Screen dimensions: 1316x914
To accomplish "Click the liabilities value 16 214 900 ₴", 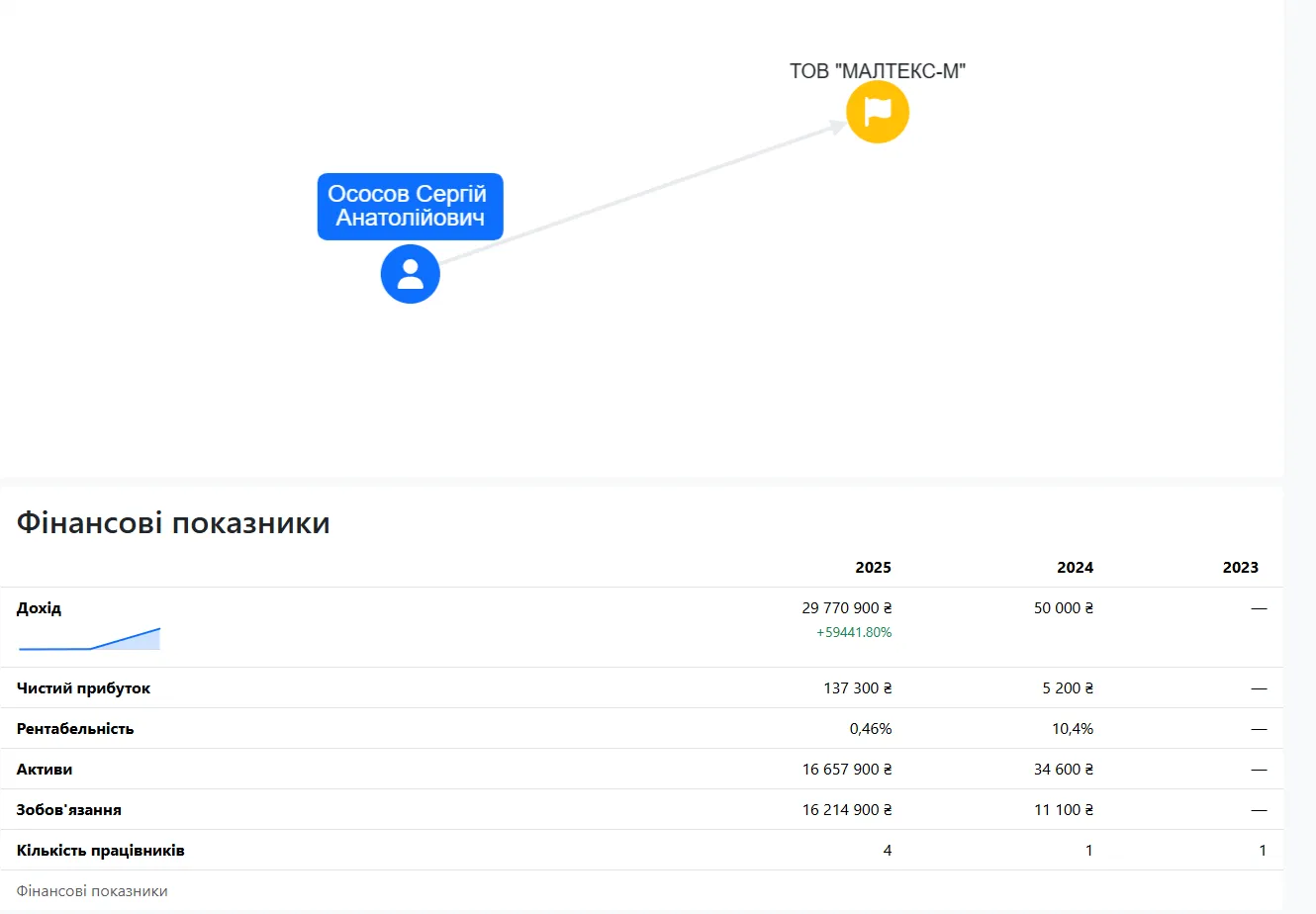I will tap(847, 810).
